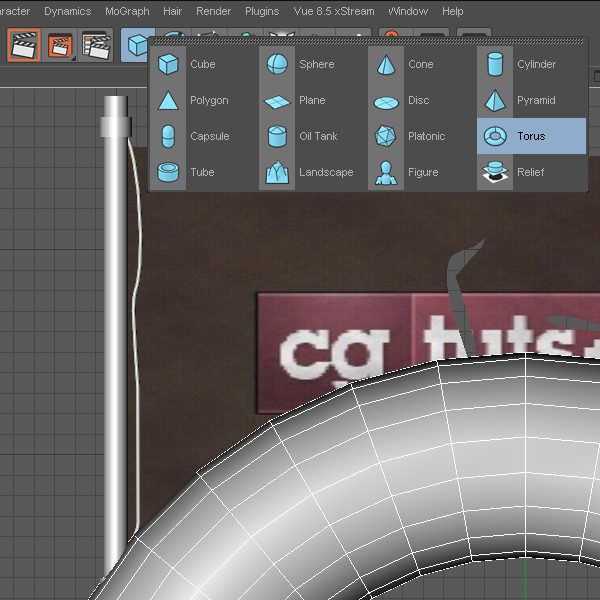Open the Help menu

[453, 11]
